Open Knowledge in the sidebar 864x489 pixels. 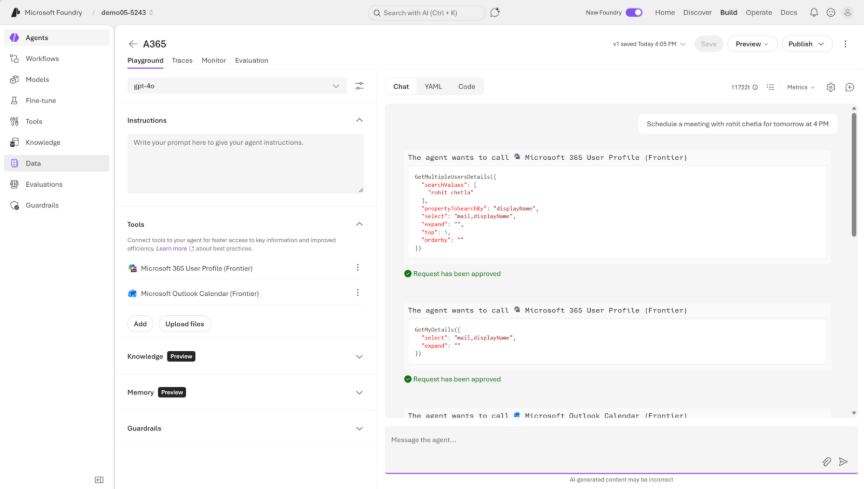point(56,142)
